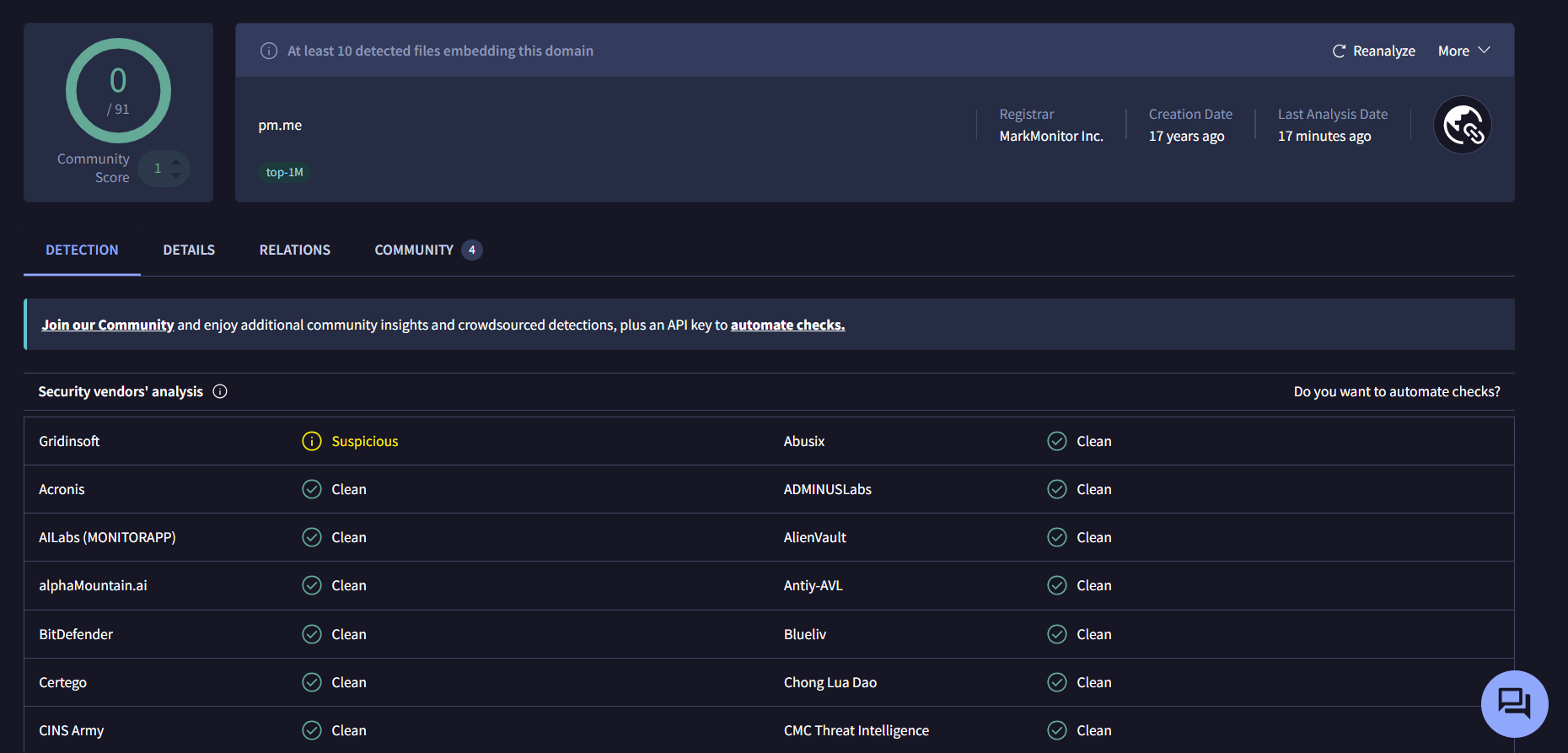Open the automate checks link in the banner

click(787, 325)
